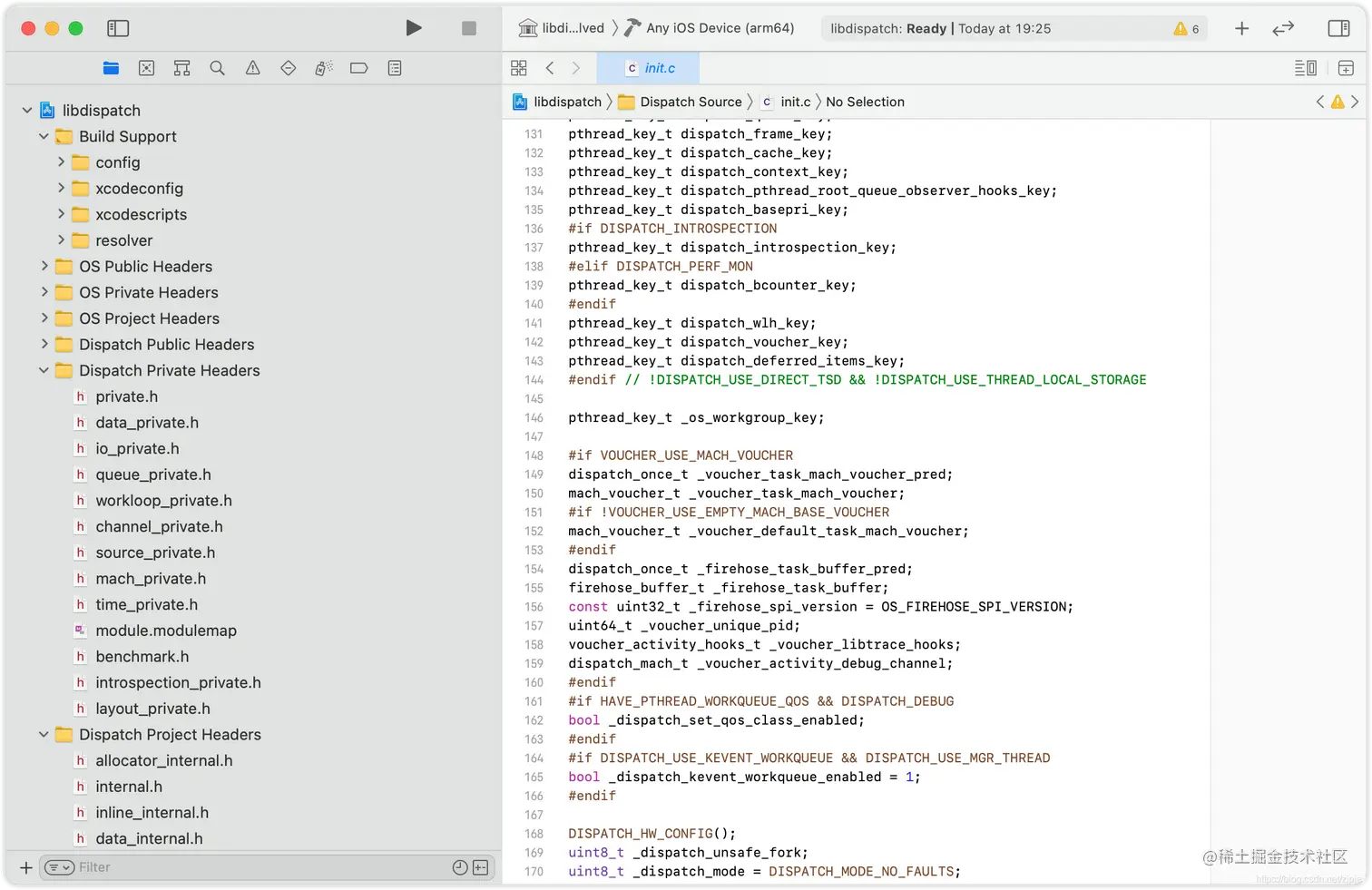Select the init.c editor tab
The image size is (1372, 890).
click(649, 68)
